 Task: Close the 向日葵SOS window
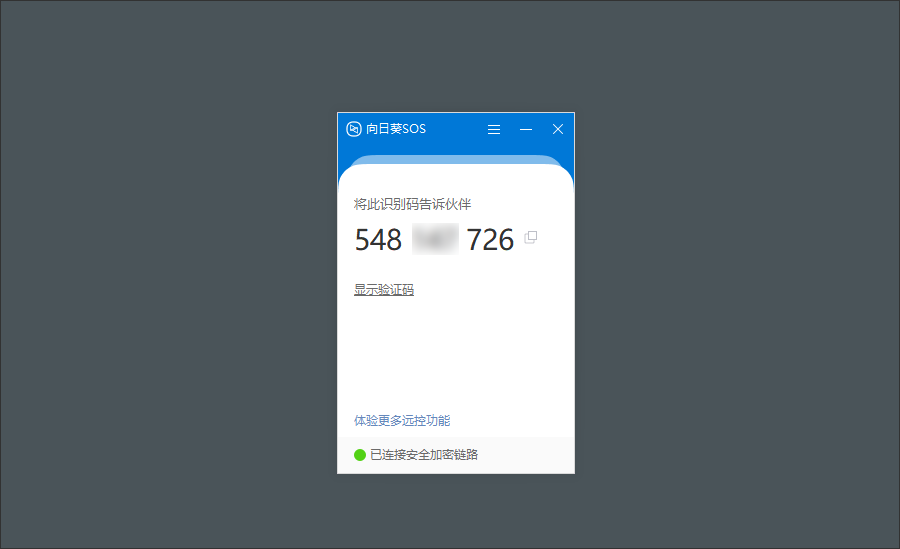pos(557,129)
